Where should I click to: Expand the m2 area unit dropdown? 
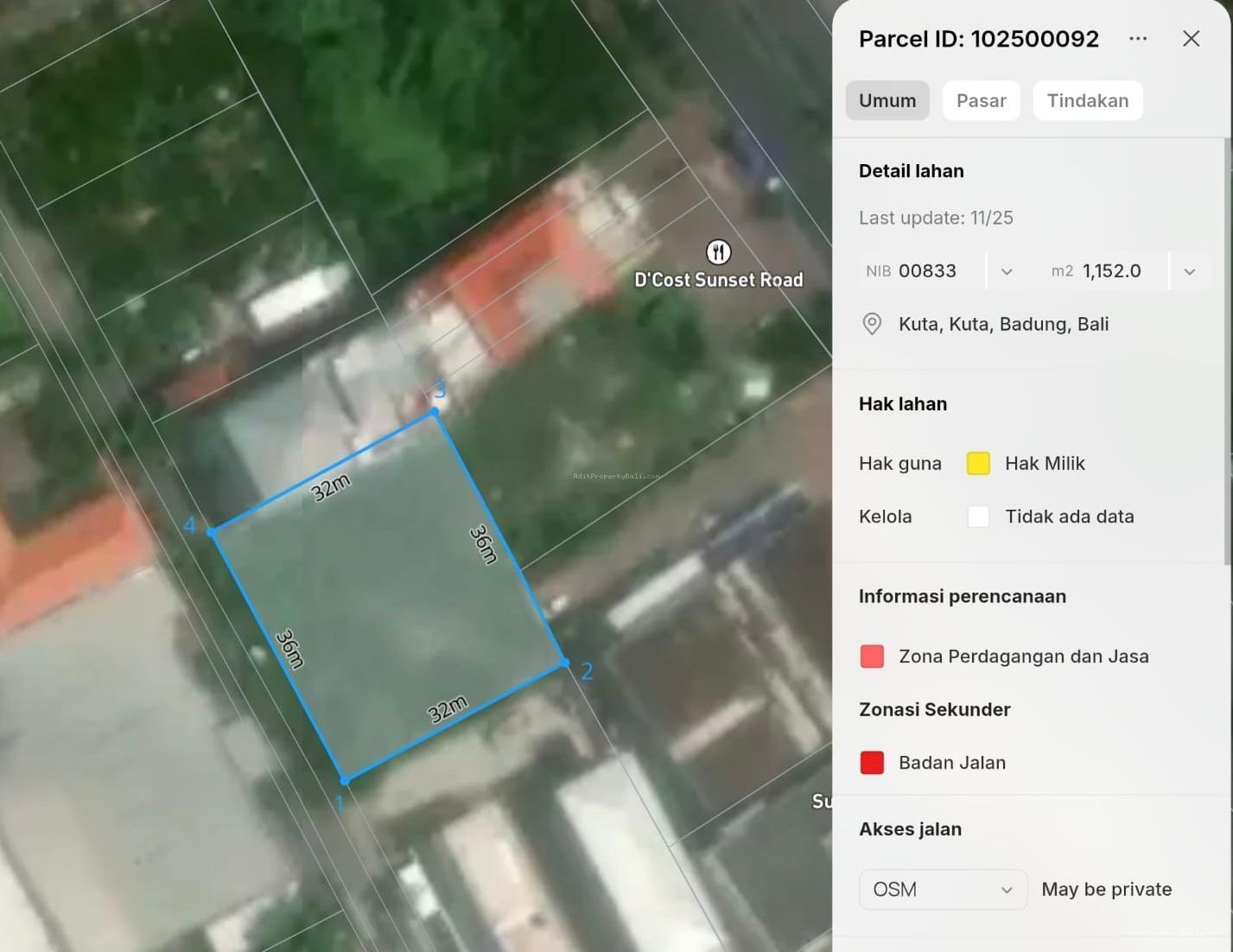[x=1189, y=271]
